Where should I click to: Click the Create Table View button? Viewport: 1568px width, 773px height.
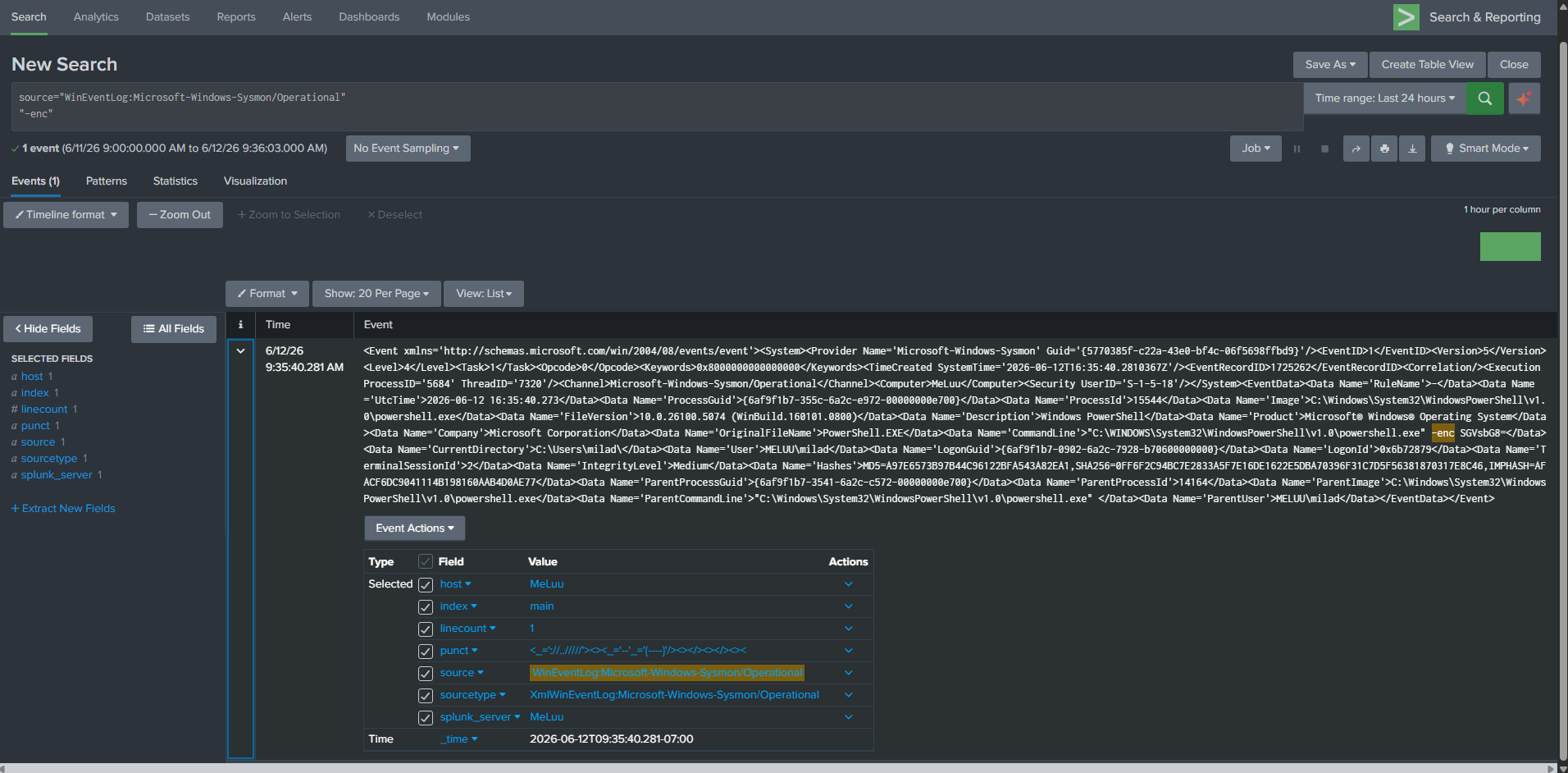pos(1428,65)
